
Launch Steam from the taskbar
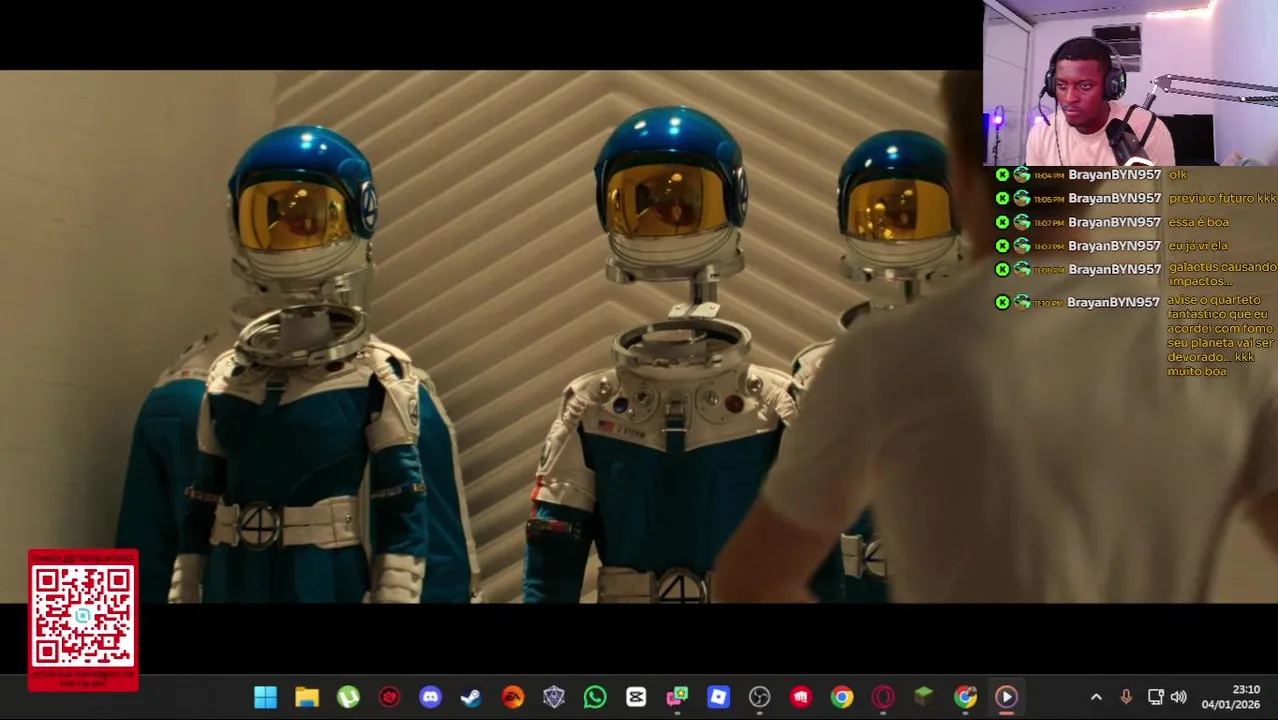471,697
